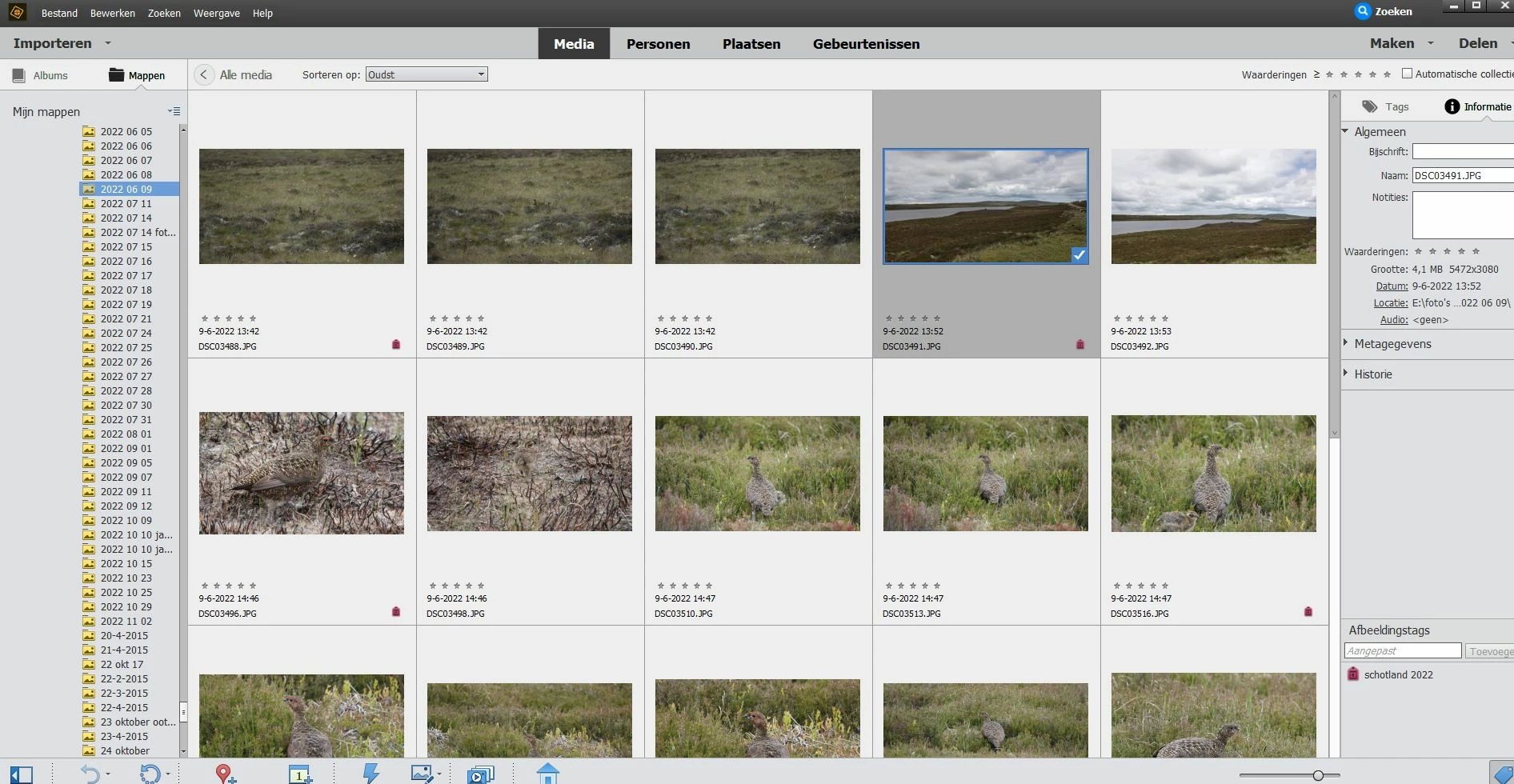Open the Maken dropdown arrow
This screenshot has height=784, width=1514.
[1431, 43]
